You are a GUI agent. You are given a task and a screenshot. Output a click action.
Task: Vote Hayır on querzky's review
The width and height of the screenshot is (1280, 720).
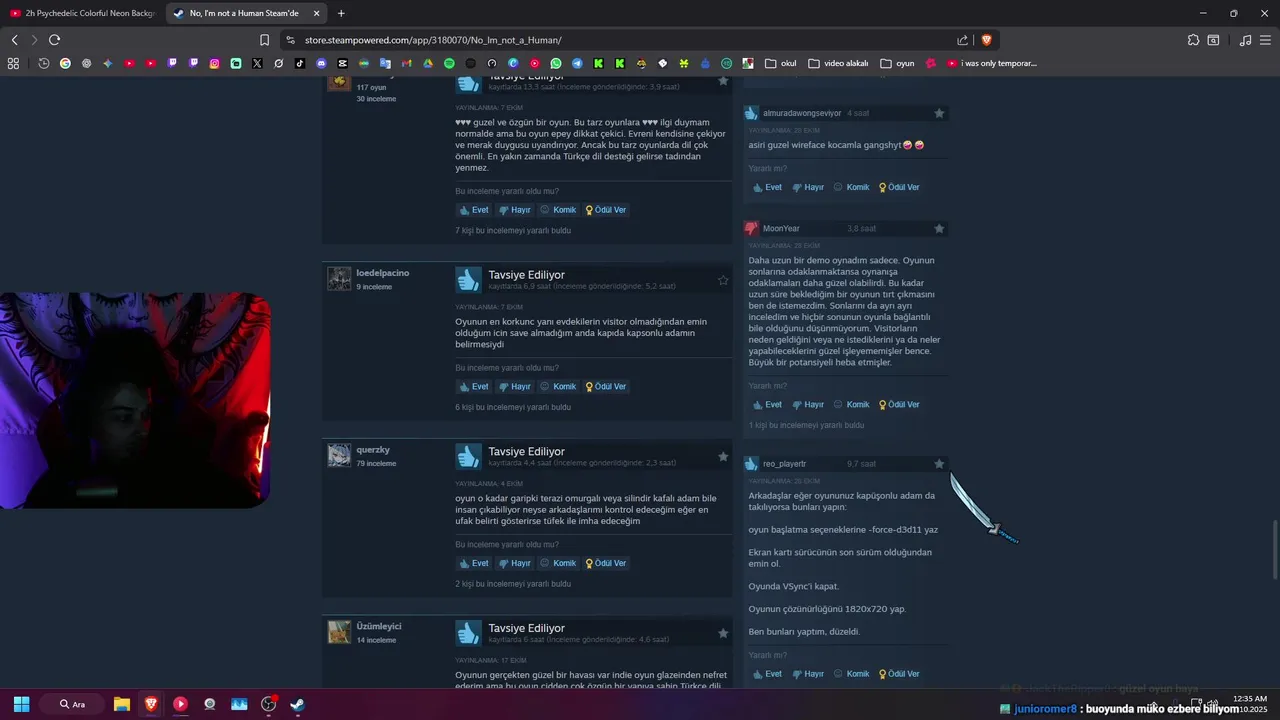coord(515,563)
